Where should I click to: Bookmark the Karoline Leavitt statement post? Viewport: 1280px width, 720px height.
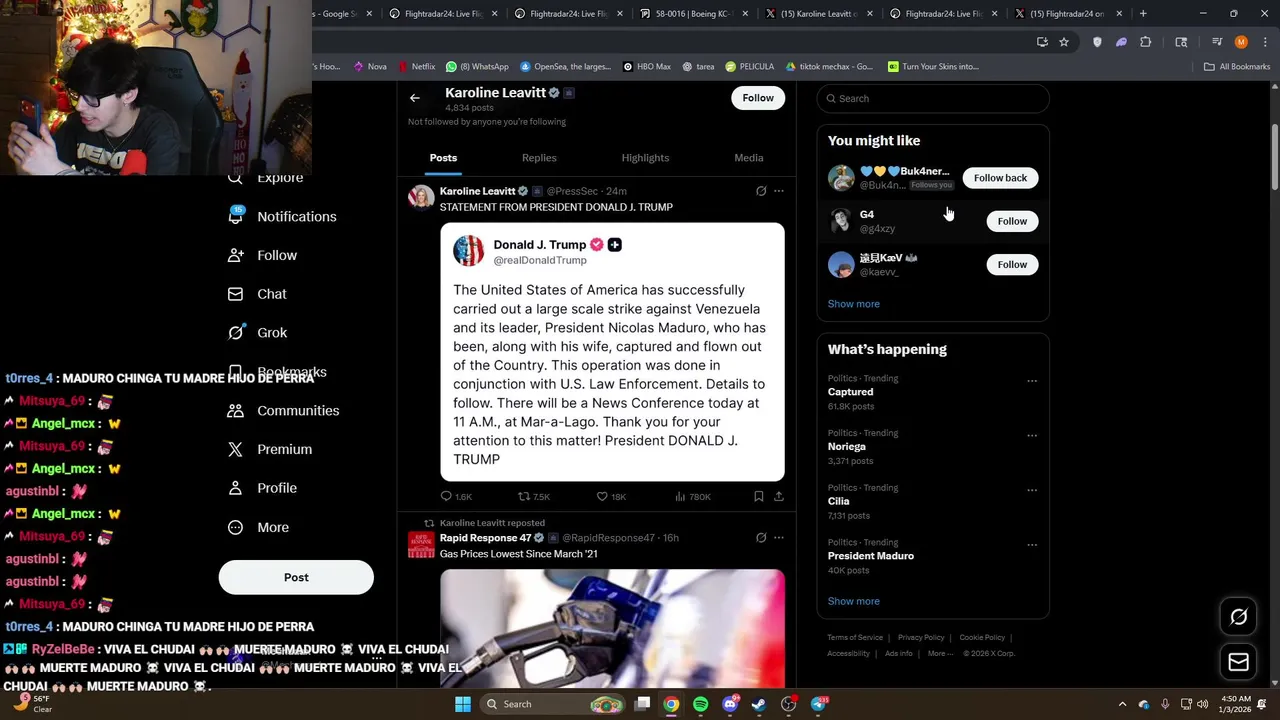(759, 496)
